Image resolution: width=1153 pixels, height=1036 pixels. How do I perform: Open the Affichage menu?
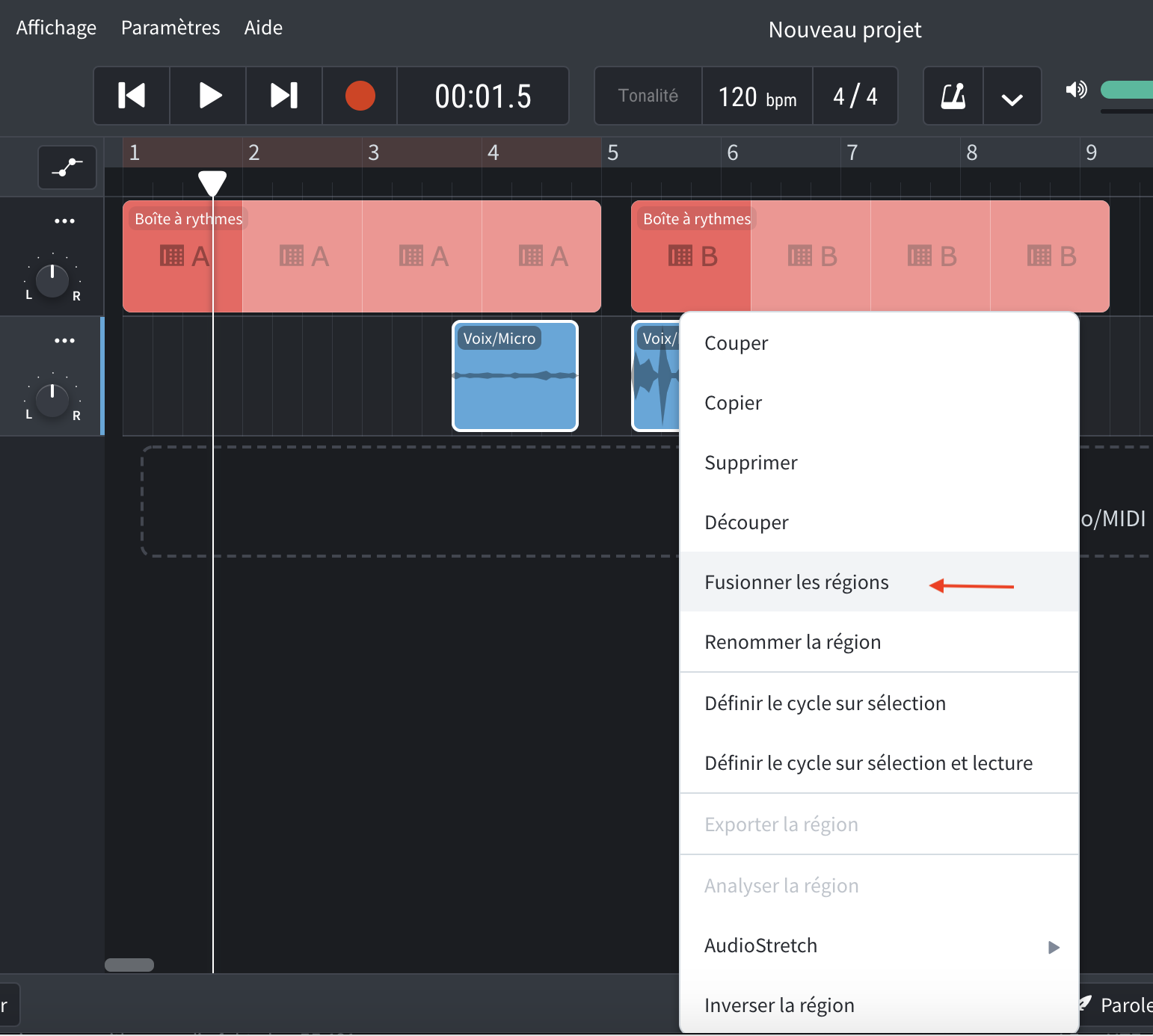55,27
